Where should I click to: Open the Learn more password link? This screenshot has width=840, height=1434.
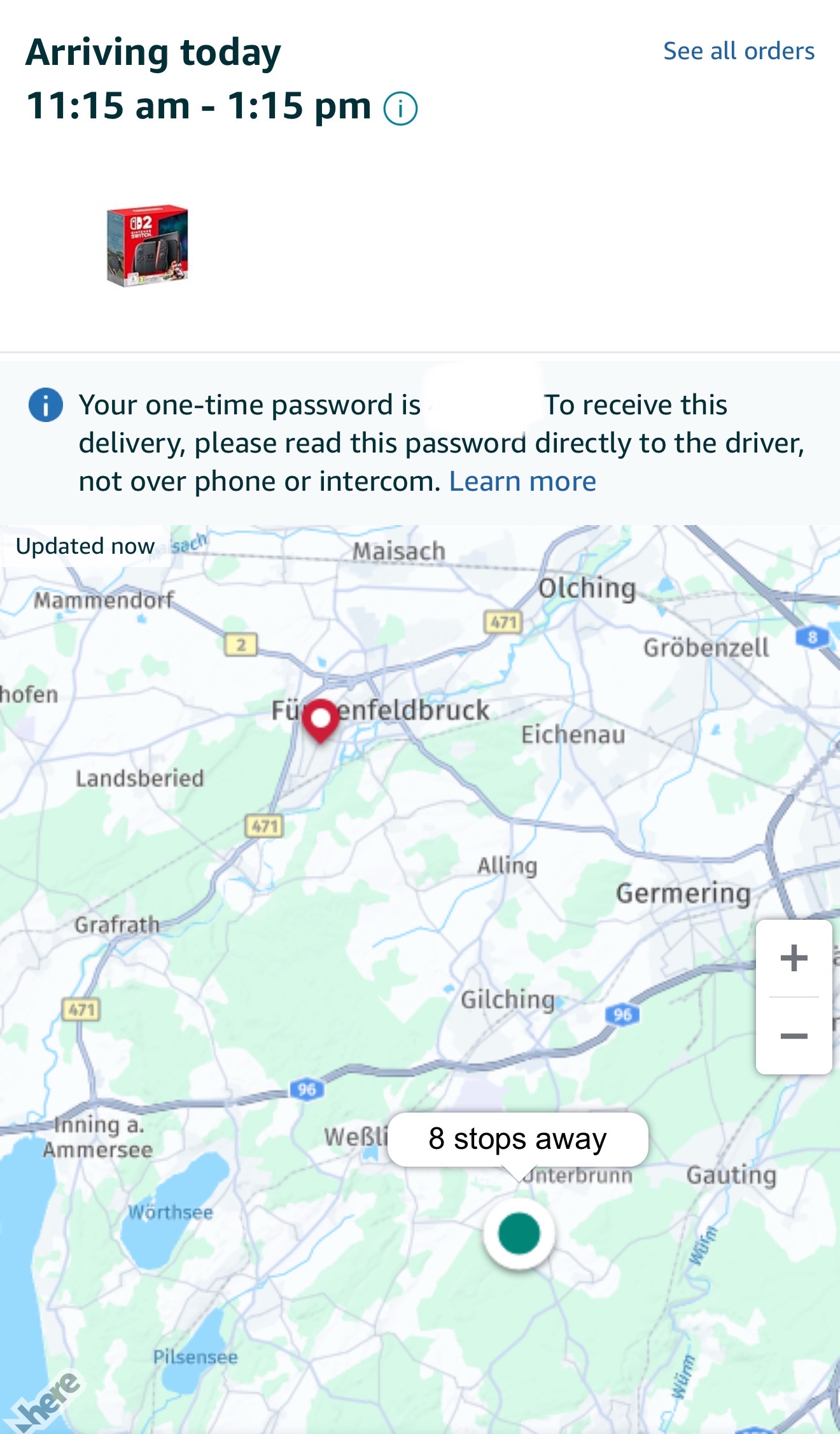pyautogui.click(x=522, y=481)
